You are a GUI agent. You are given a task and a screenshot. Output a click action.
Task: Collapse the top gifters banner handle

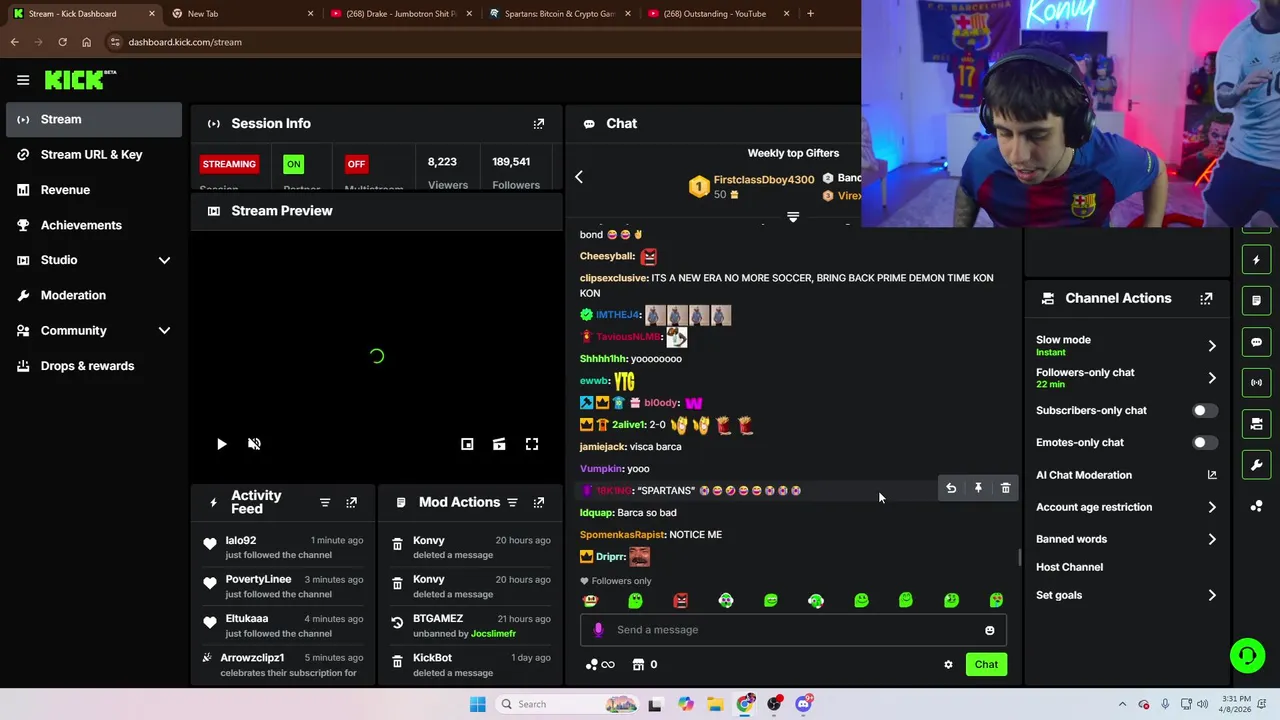click(793, 216)
